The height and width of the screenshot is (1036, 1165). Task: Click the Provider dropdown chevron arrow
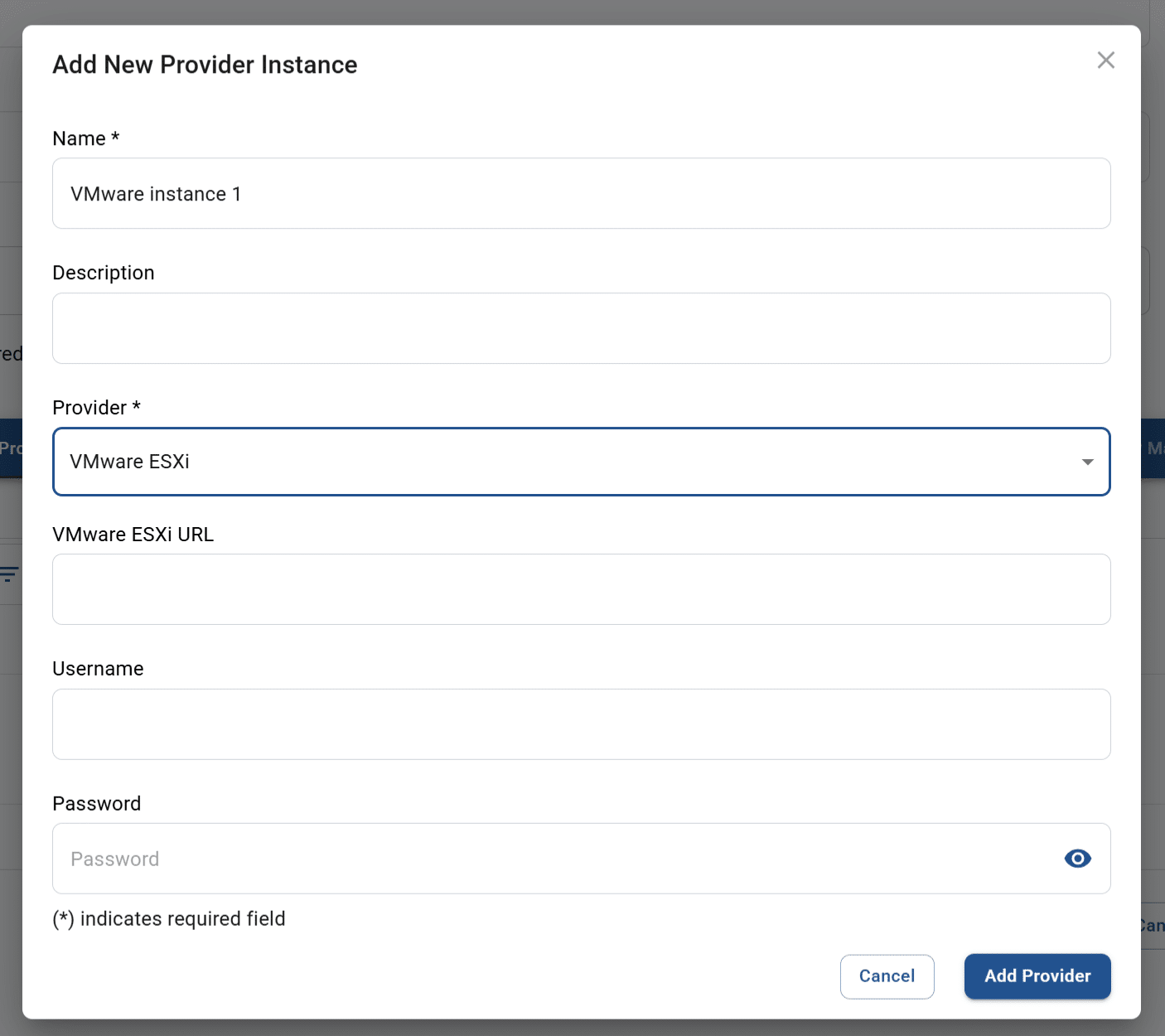(1086, 462)
